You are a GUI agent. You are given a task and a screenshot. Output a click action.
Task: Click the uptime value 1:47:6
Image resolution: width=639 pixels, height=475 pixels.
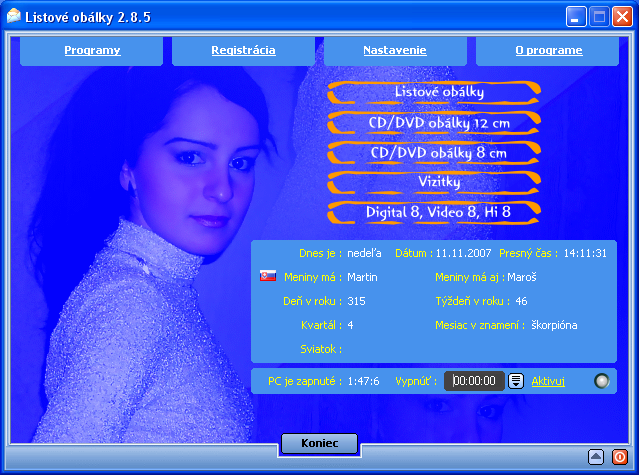tap(363, 381)
